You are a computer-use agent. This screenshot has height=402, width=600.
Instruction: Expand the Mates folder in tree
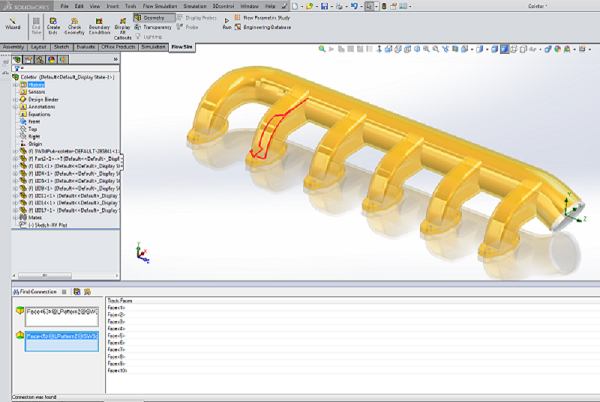[14, 217]
